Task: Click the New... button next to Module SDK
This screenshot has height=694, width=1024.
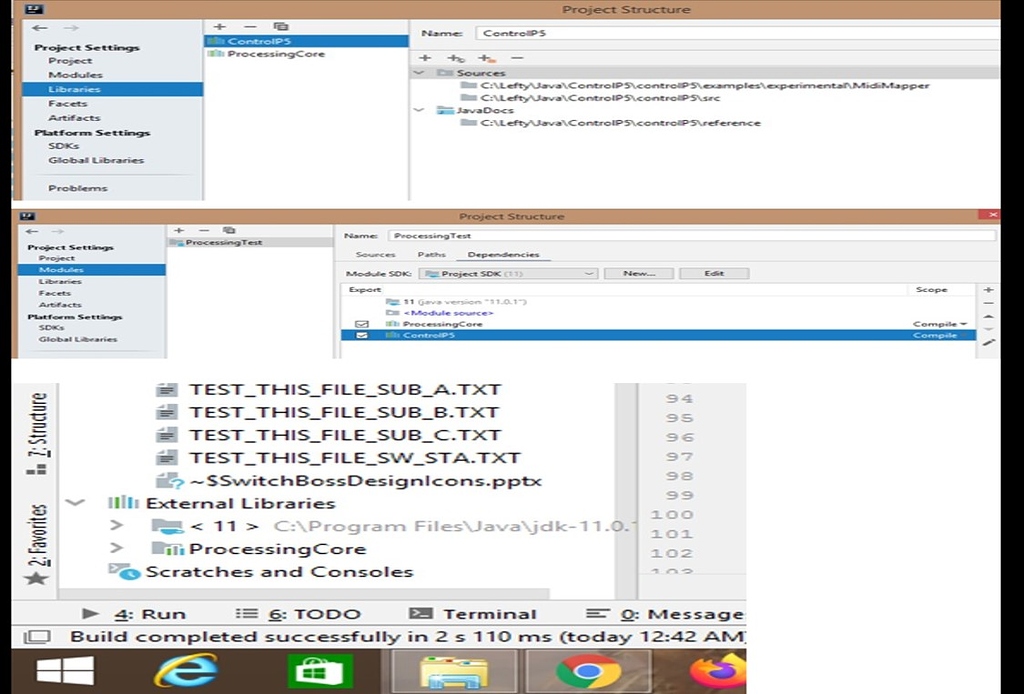Action: [639, 272]
